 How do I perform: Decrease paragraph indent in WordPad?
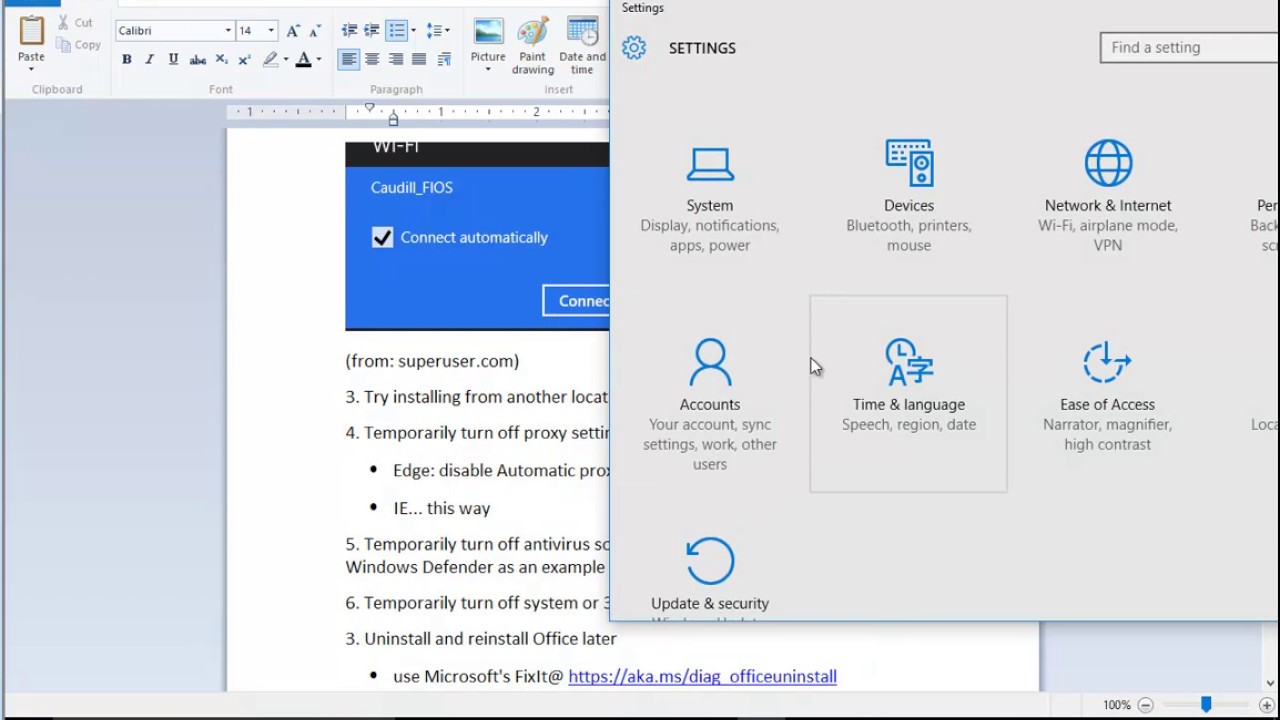coord(349,31)
